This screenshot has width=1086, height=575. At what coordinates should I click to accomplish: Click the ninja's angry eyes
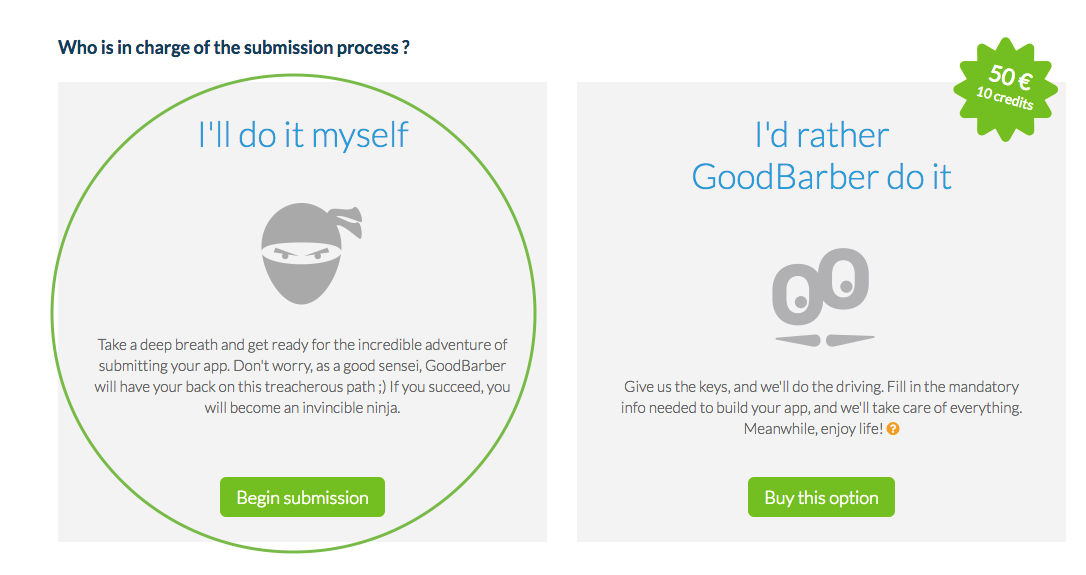click(x=301, y=254)
